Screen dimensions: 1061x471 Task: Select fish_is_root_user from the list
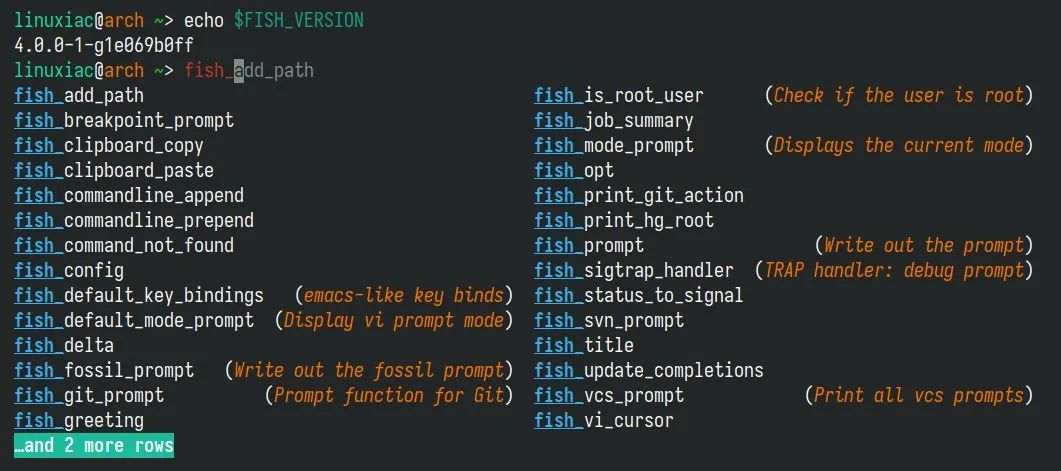coord(784,95)
